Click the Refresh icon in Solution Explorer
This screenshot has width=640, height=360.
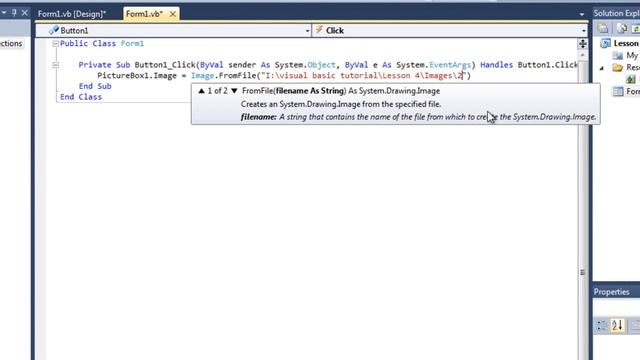pyautogui.click(x=636, y=28)
